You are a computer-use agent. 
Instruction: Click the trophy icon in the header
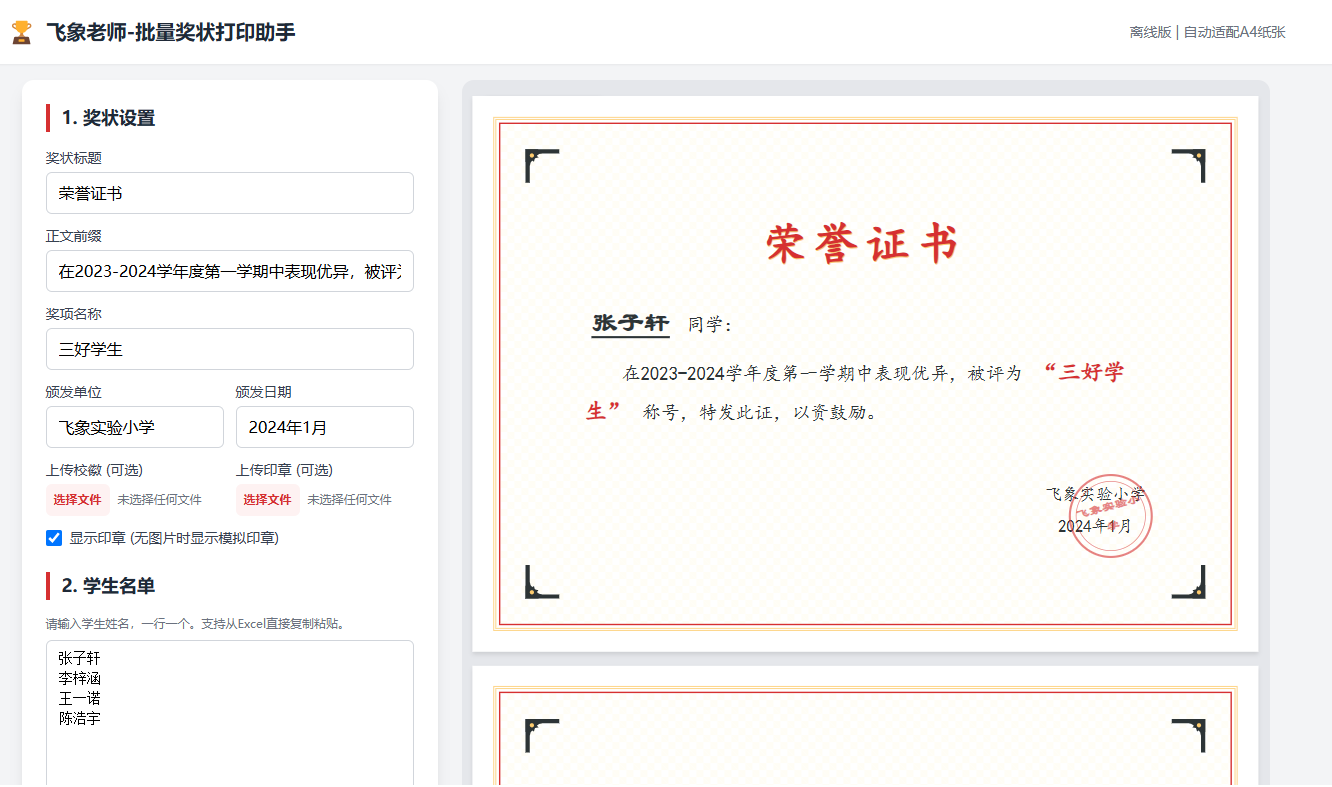[x=21, y=32]
